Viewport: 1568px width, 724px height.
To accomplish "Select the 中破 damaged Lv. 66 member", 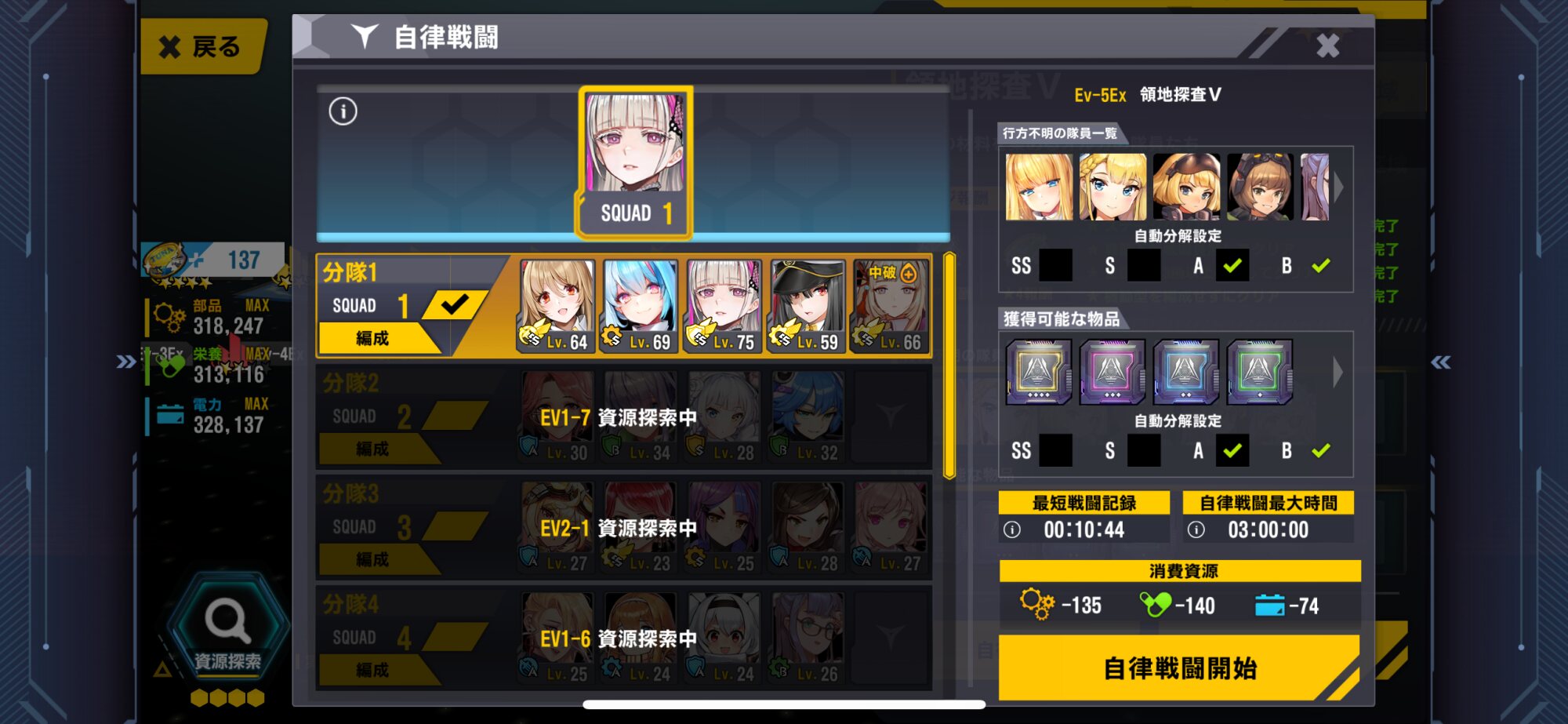I will click(x=891, y=306).
